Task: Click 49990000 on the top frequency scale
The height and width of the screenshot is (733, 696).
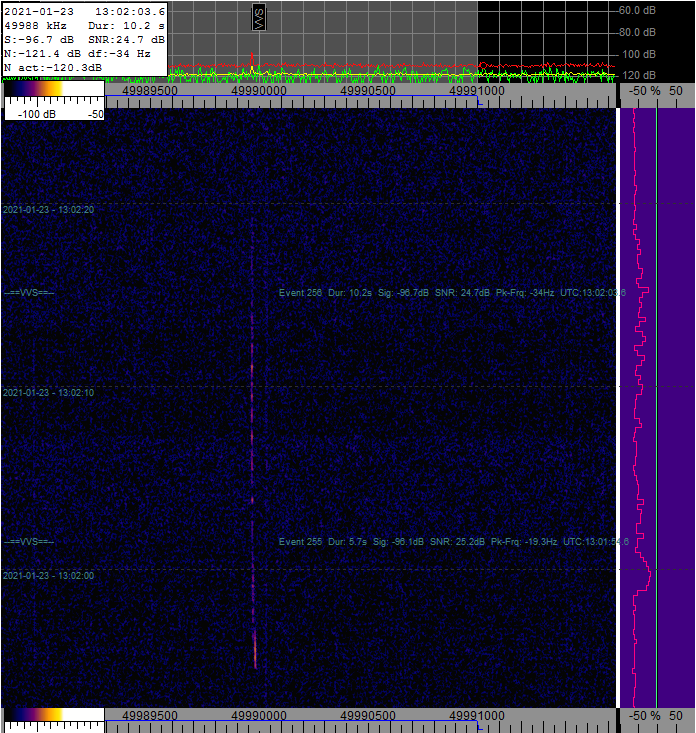Action: click(x=259, y=90)
